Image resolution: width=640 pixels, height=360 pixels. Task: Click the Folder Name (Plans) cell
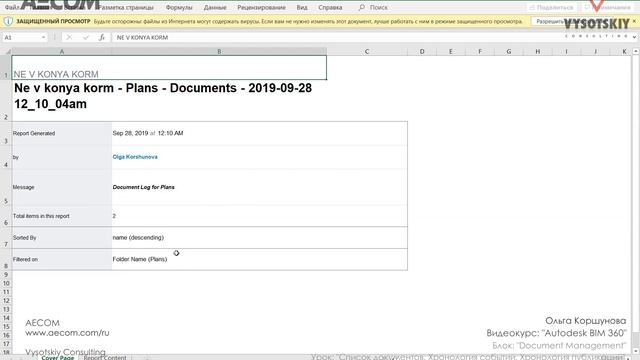pyautogui.click(x=260, y=259)
